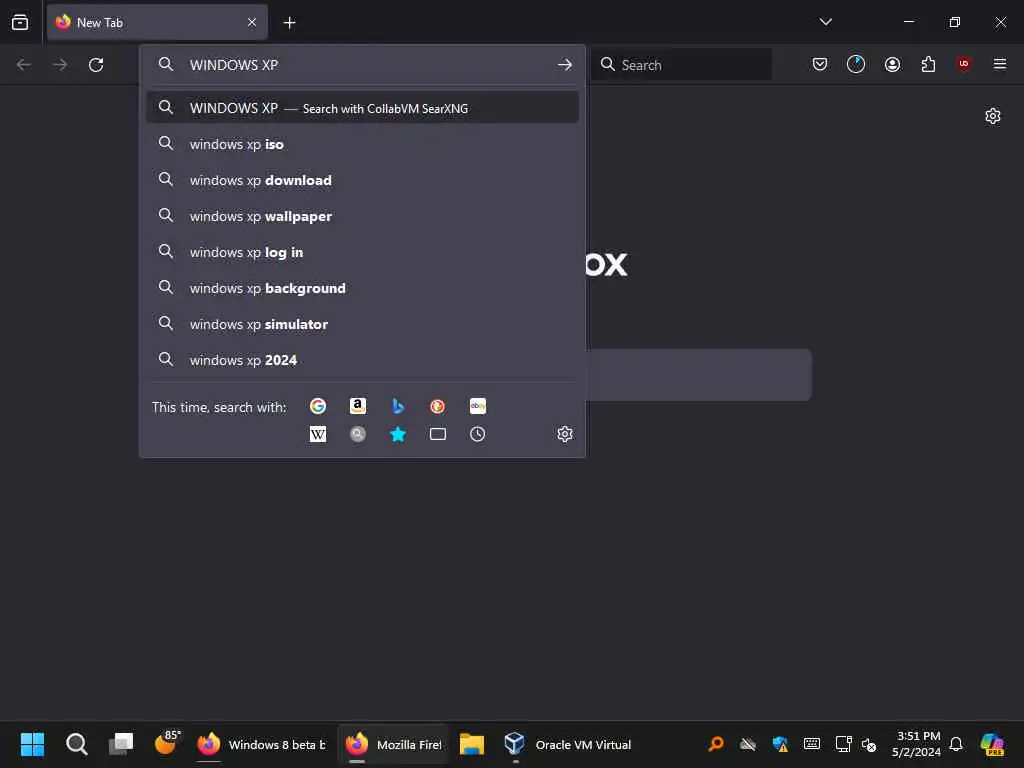This screenshot has height=768, width=1024.
Task: Open the Firefox View button
Action: pos(20,22)
